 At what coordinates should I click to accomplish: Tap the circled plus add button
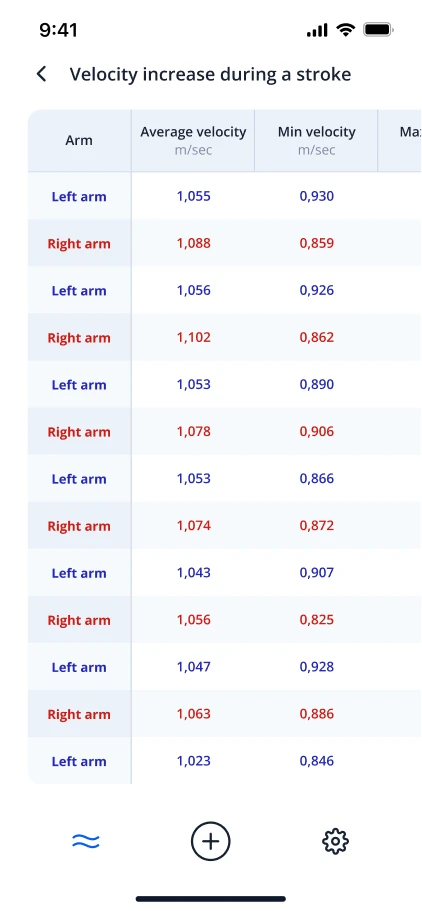210,841
